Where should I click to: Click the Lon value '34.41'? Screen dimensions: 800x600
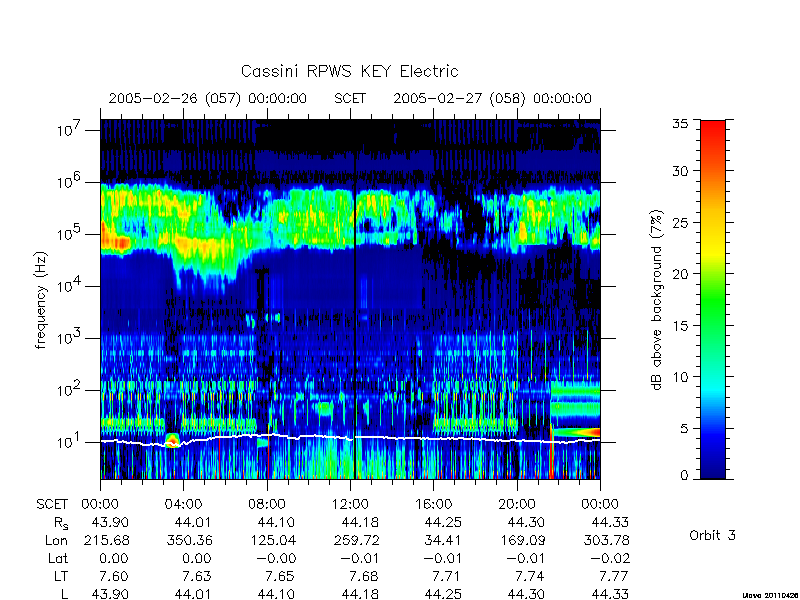[443, 540]
